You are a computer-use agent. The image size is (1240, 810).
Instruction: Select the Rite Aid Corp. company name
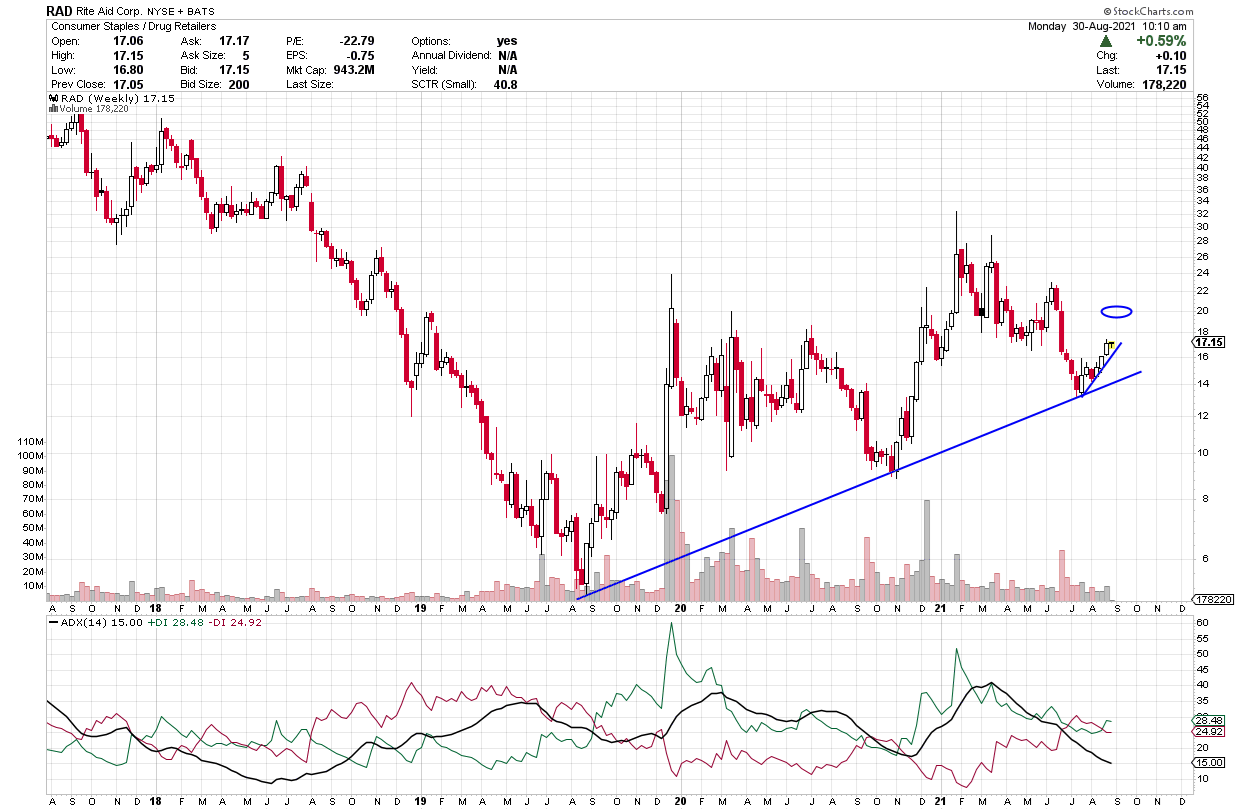(x=110, y=11)
